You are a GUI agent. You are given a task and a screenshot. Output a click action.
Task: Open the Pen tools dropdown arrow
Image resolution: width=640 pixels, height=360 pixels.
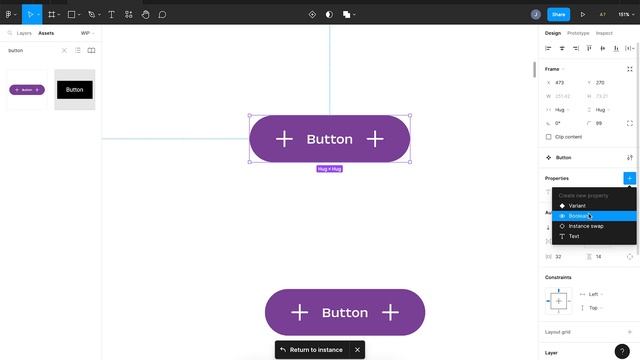click(x=99, y=15)
